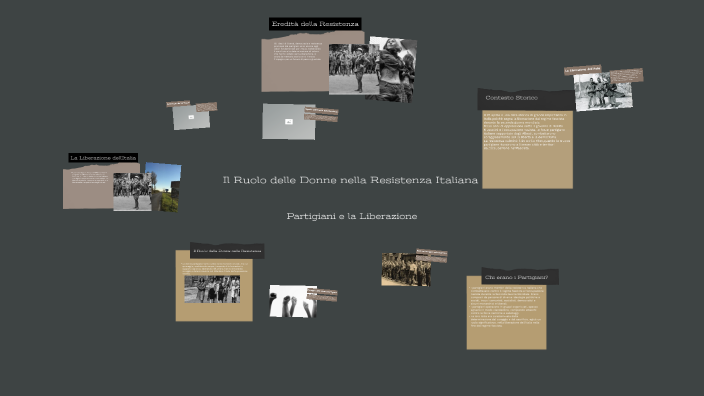The image size is (704, 396).
Task: Open the three armed partisans photo
Action: pos(603,92)
